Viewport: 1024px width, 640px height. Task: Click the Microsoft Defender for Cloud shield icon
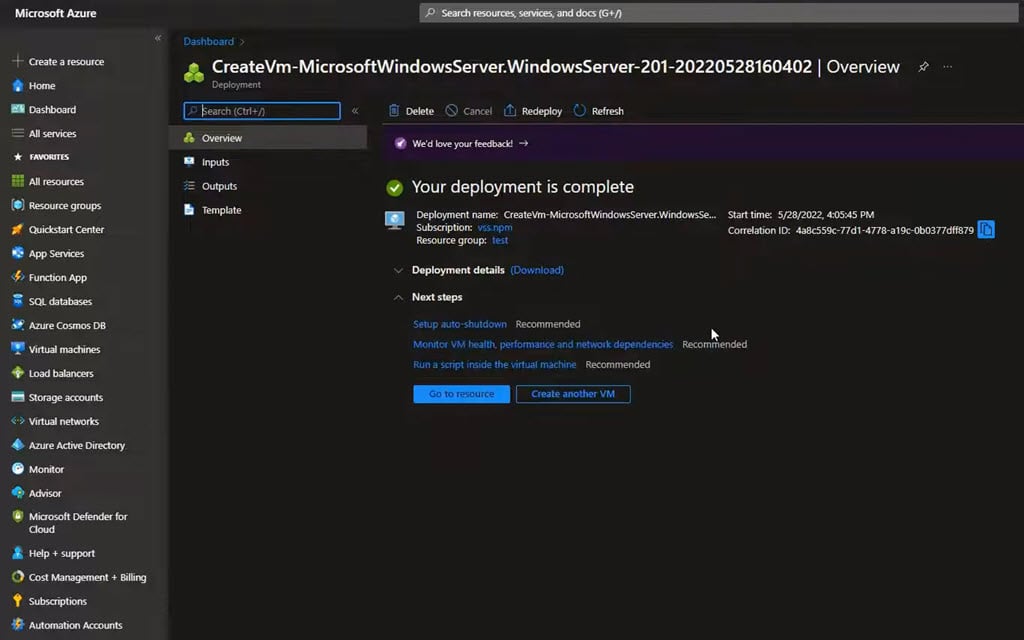tap(18, 517)
